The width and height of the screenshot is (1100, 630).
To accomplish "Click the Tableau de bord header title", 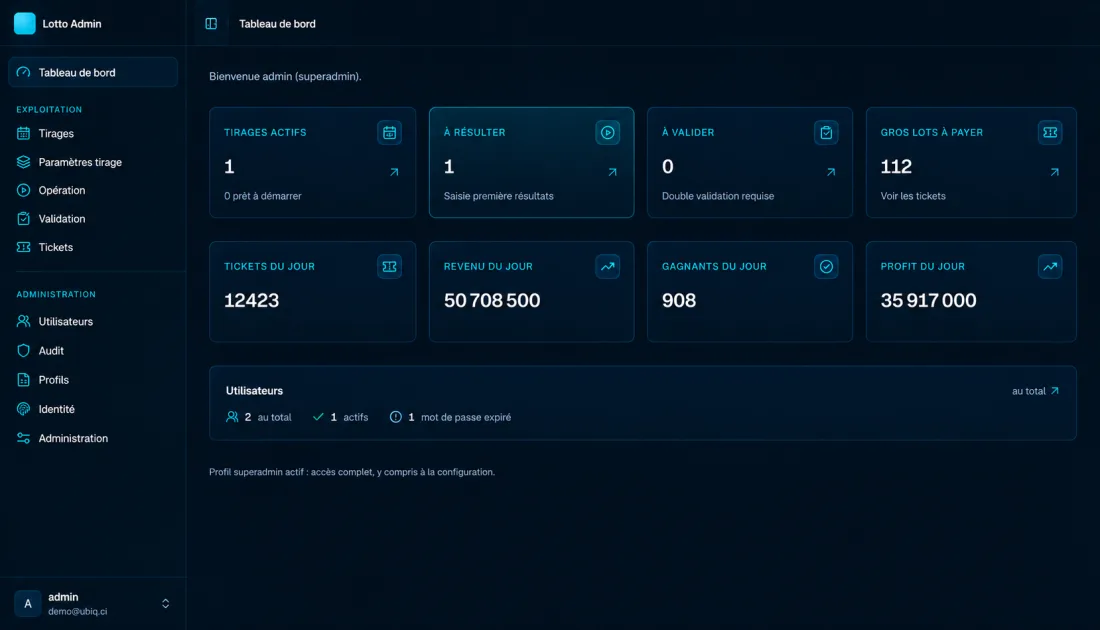I will (x=277, y=24).
